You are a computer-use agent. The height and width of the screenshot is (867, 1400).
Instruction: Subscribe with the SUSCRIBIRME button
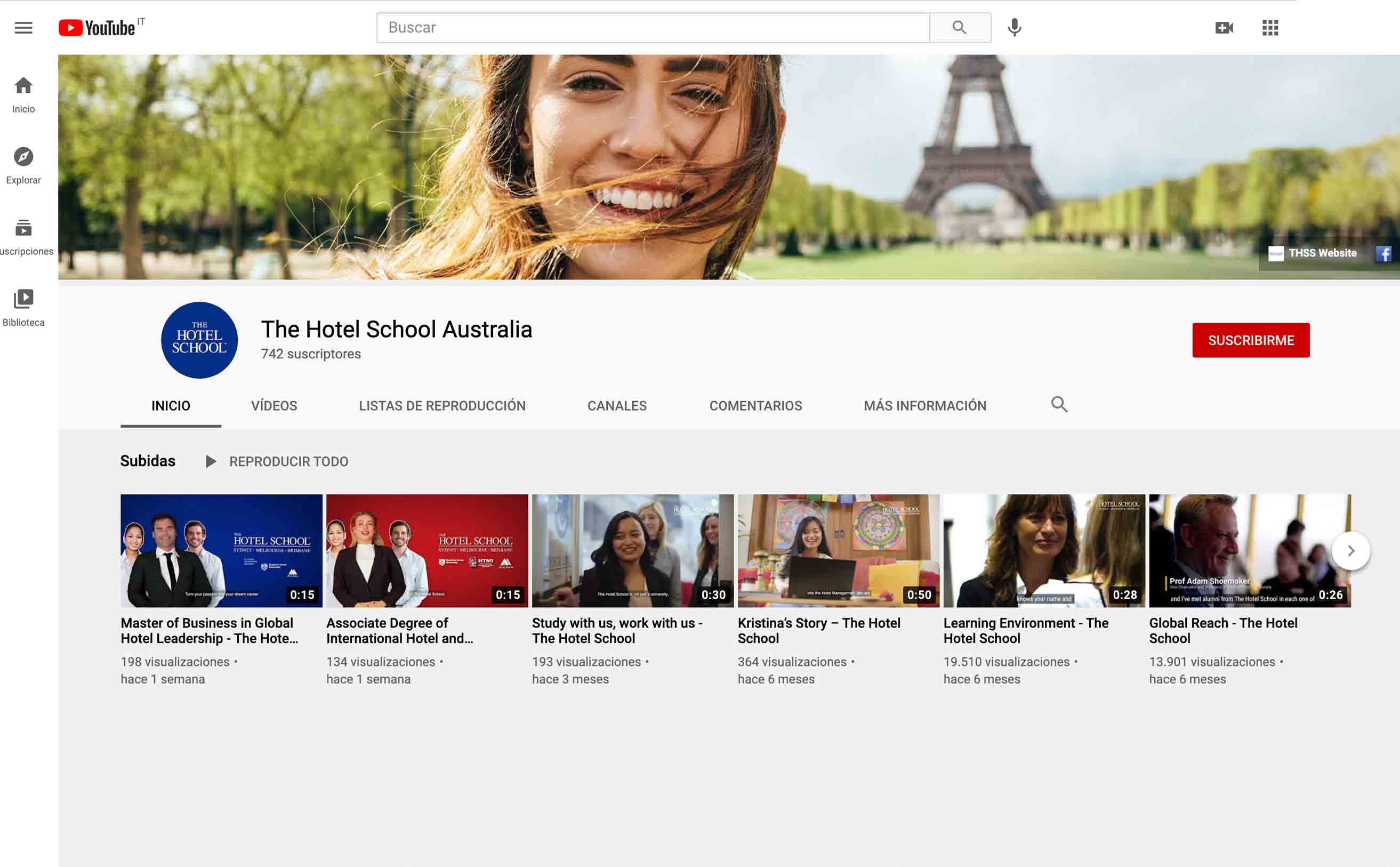pos(1251,340)
